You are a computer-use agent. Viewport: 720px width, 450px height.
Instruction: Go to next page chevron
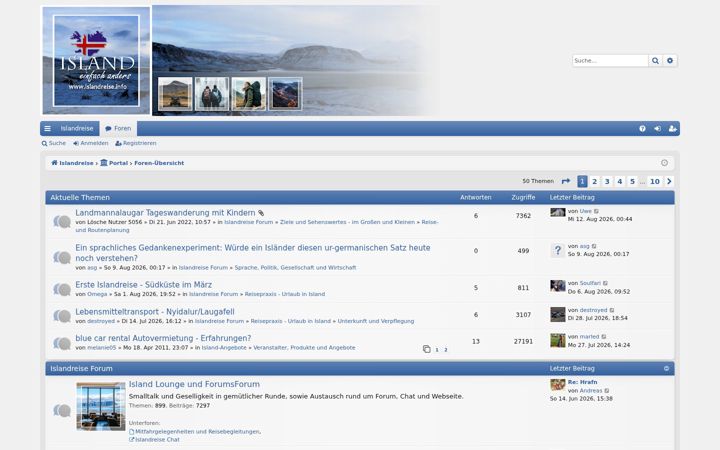[669, 181]
